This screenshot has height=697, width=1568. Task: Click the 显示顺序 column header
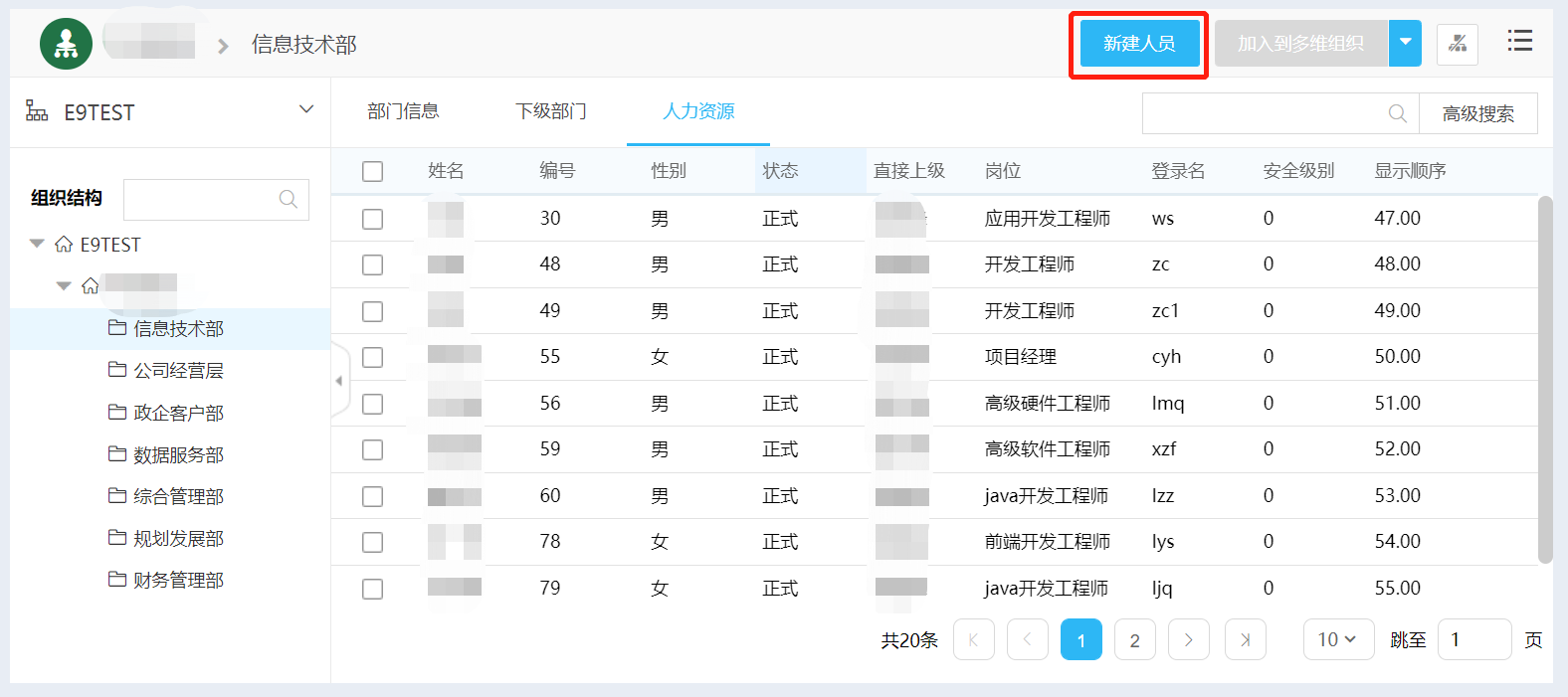point(1410,171)
